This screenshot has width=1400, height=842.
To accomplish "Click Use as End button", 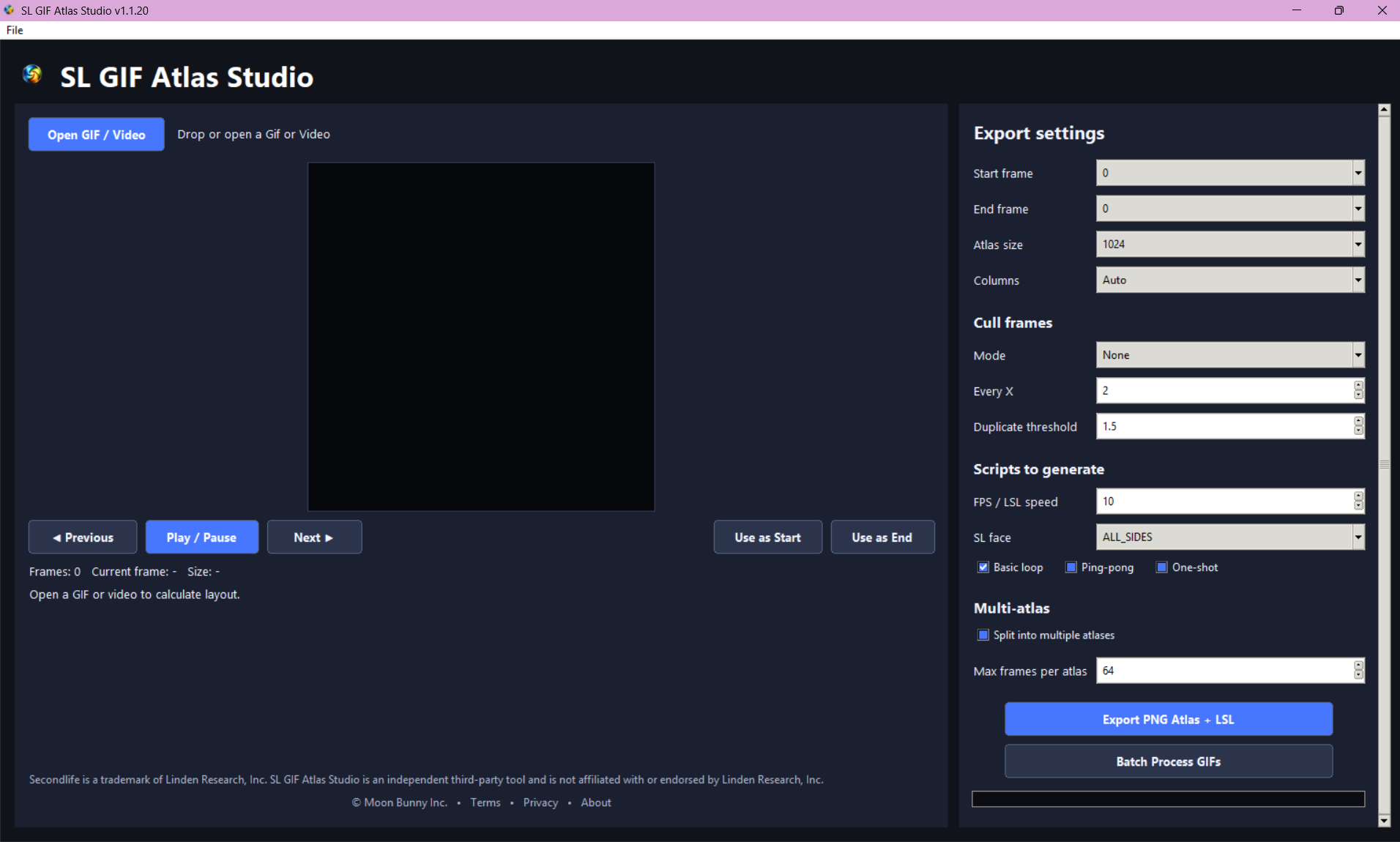I will tap(882, 537).
